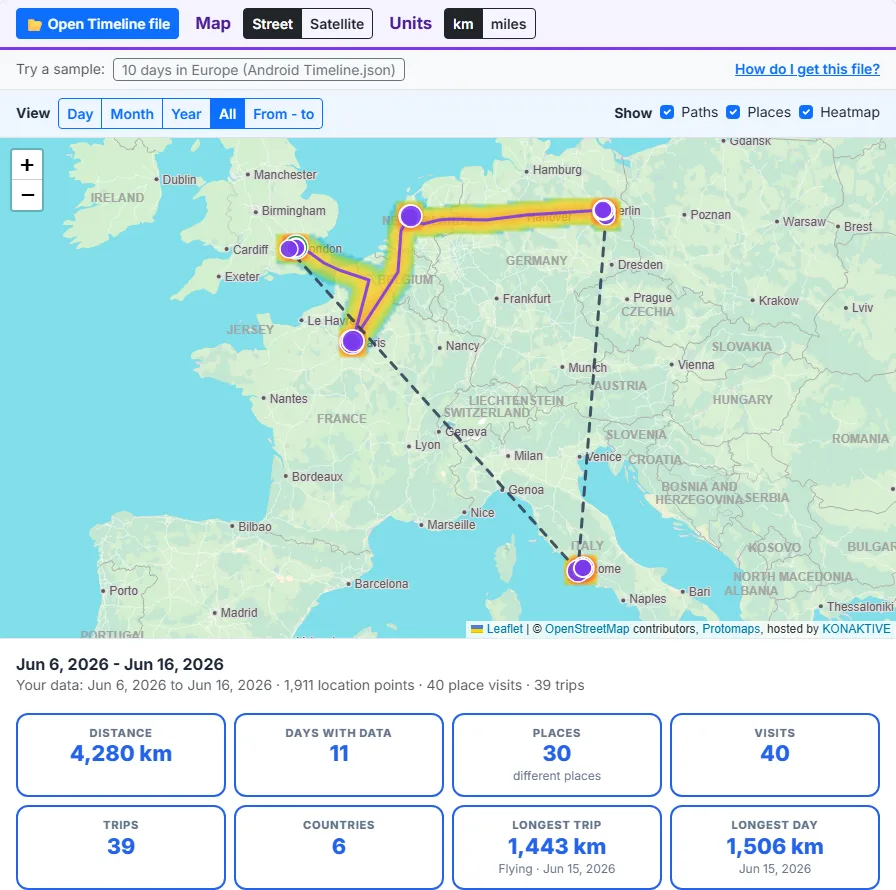Set units to km
The image size is (896, 890).
pos(463,24)
